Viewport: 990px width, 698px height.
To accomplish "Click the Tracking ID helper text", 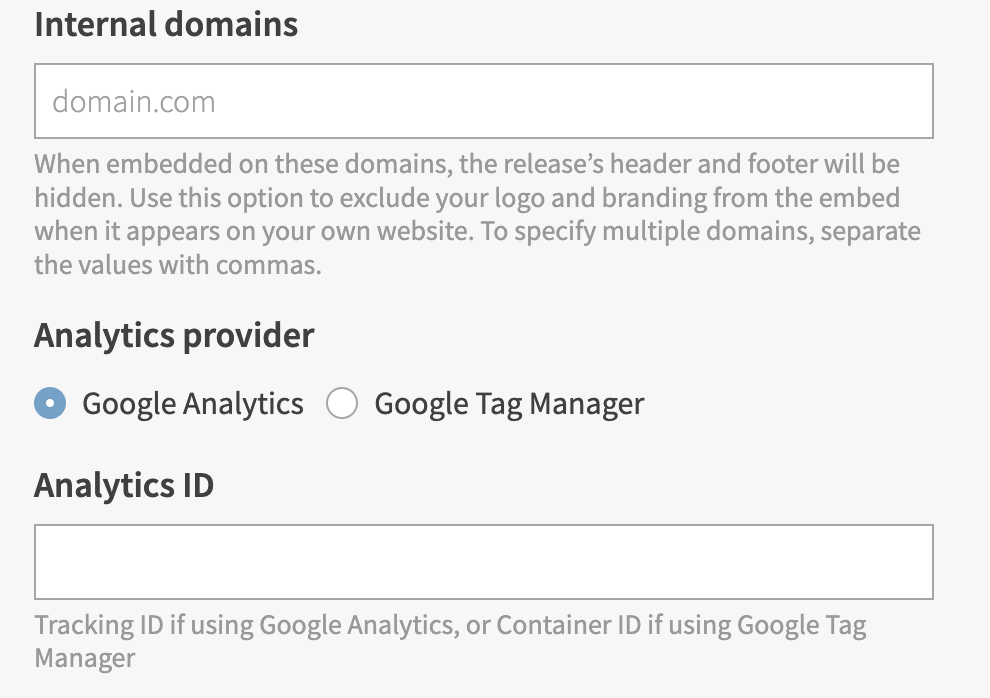I will [450, 627].
